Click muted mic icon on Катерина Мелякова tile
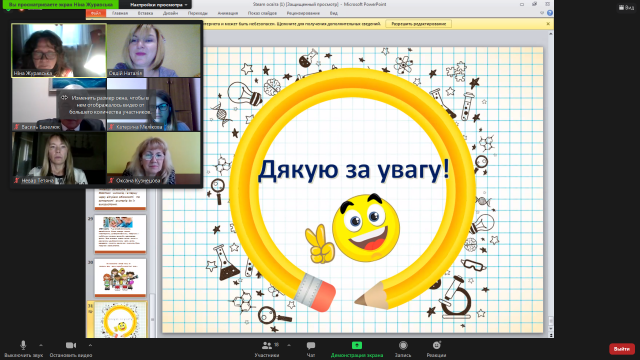The width and height of the screenshot is (640, 360). click(x=111, y=127)
